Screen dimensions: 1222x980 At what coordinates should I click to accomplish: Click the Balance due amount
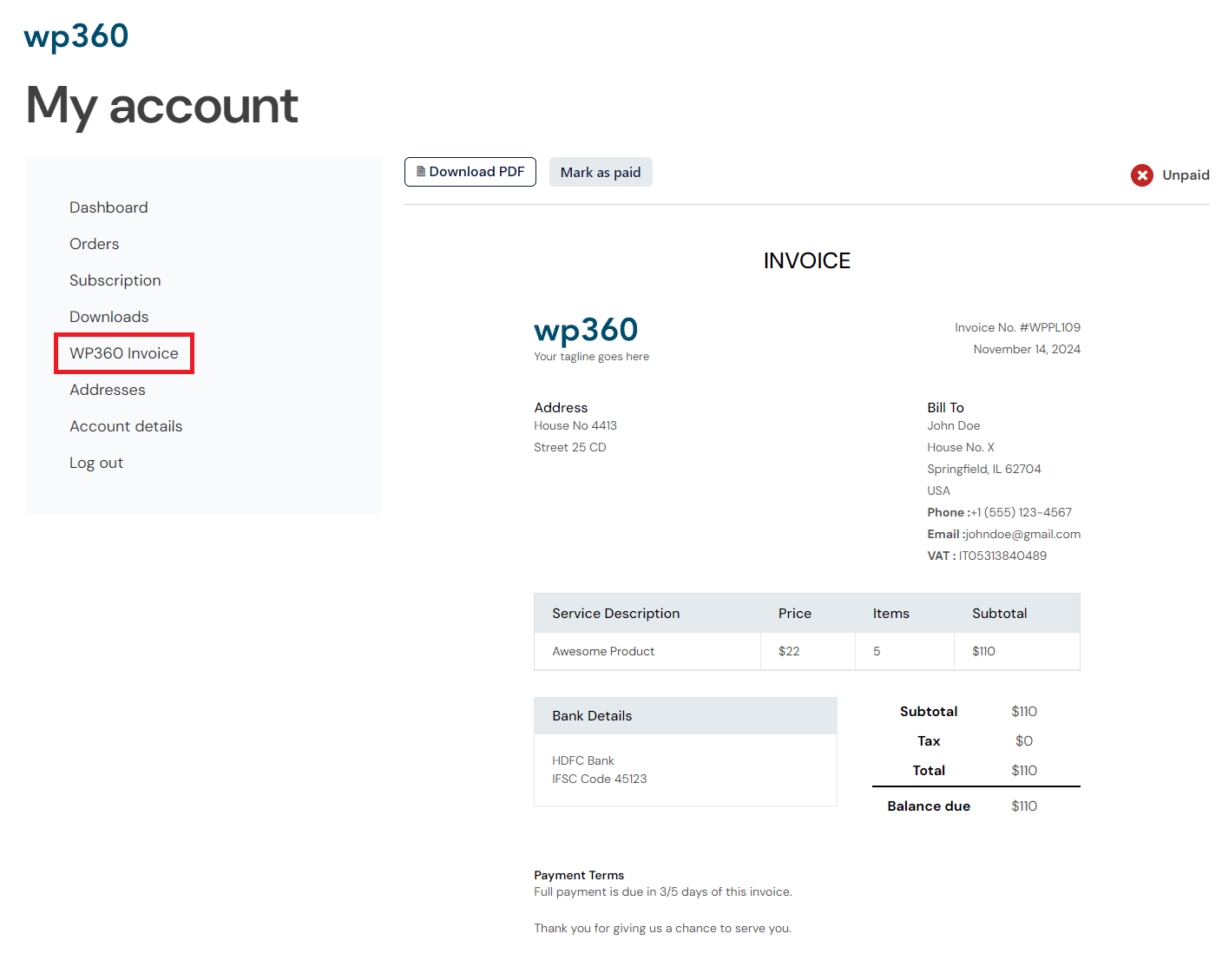tap(1024, 806)
